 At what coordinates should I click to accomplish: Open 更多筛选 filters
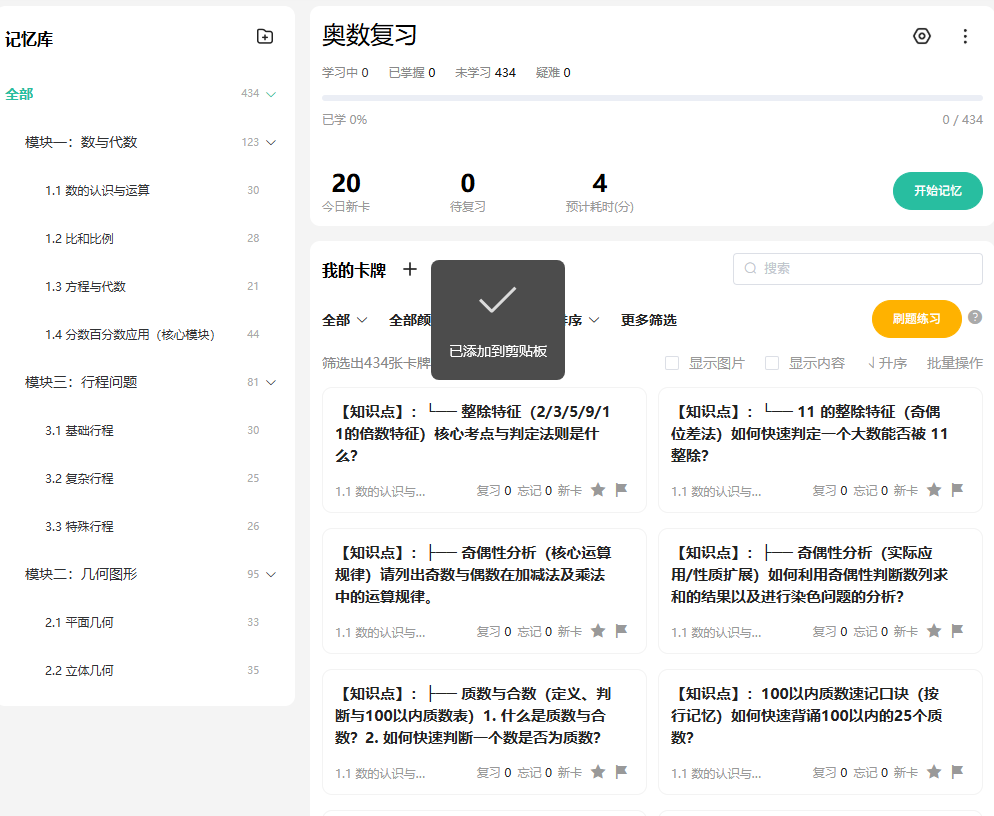649,320
